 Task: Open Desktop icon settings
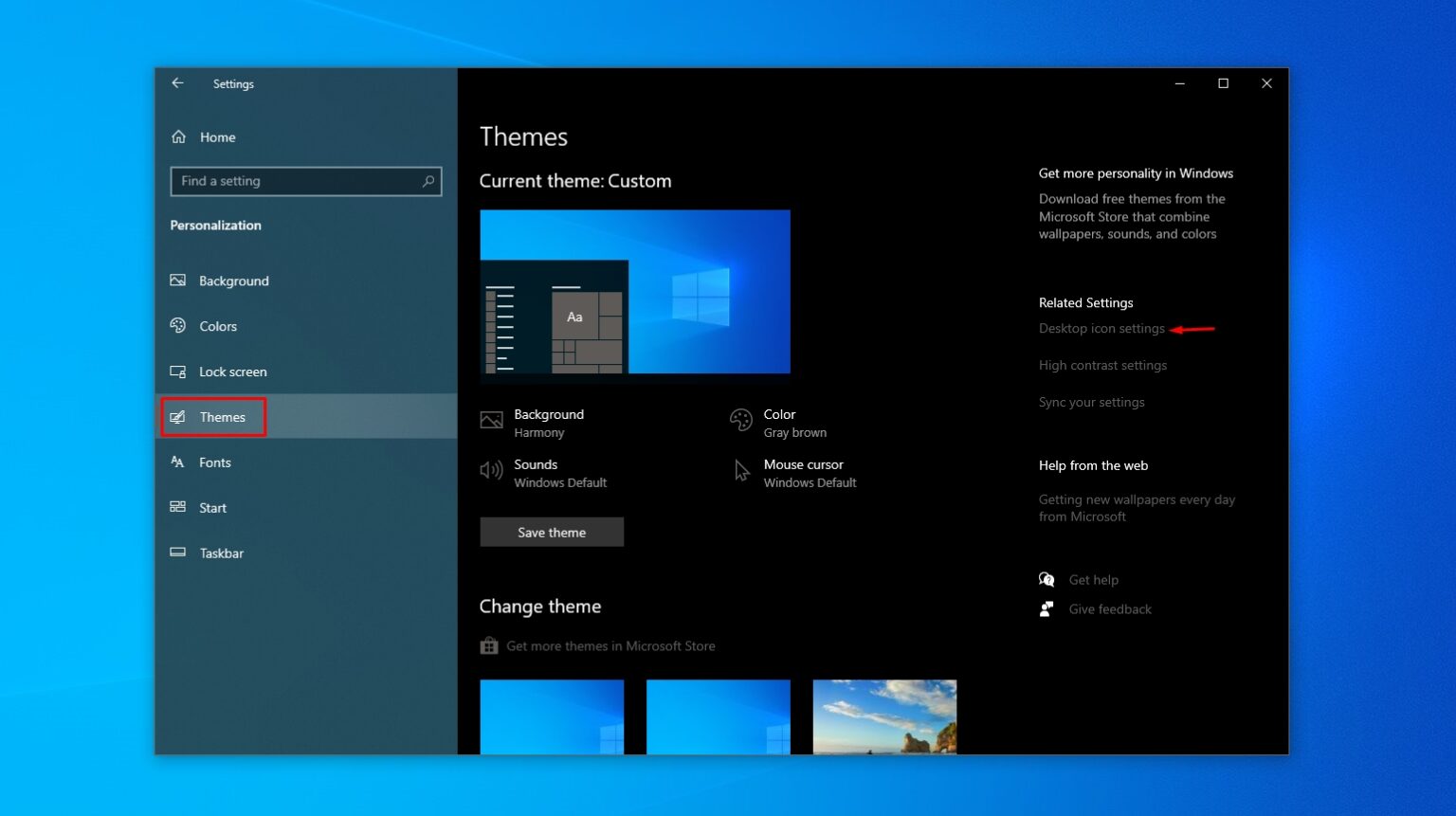click(x=1101, y=328)
